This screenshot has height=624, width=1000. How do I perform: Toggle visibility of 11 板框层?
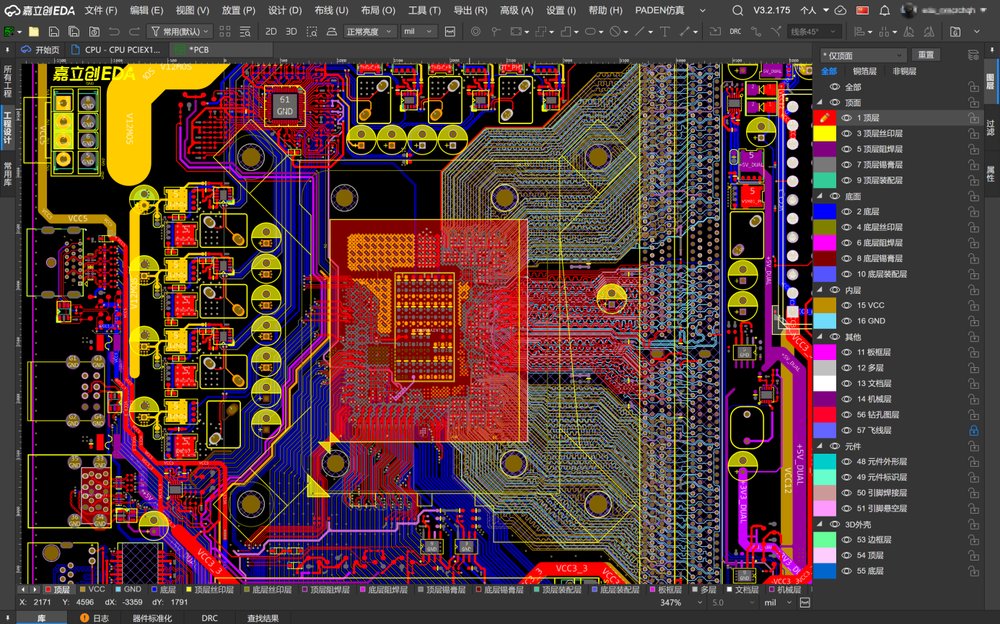pyautogui.click(x=846, y=352)
